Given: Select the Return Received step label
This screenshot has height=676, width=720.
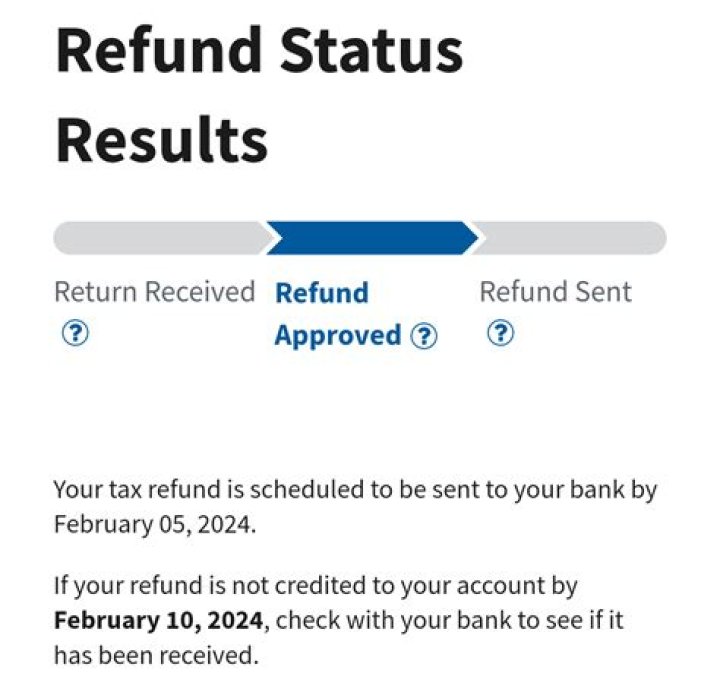Looking at the screenshot, I should click(x=154, y=292).
